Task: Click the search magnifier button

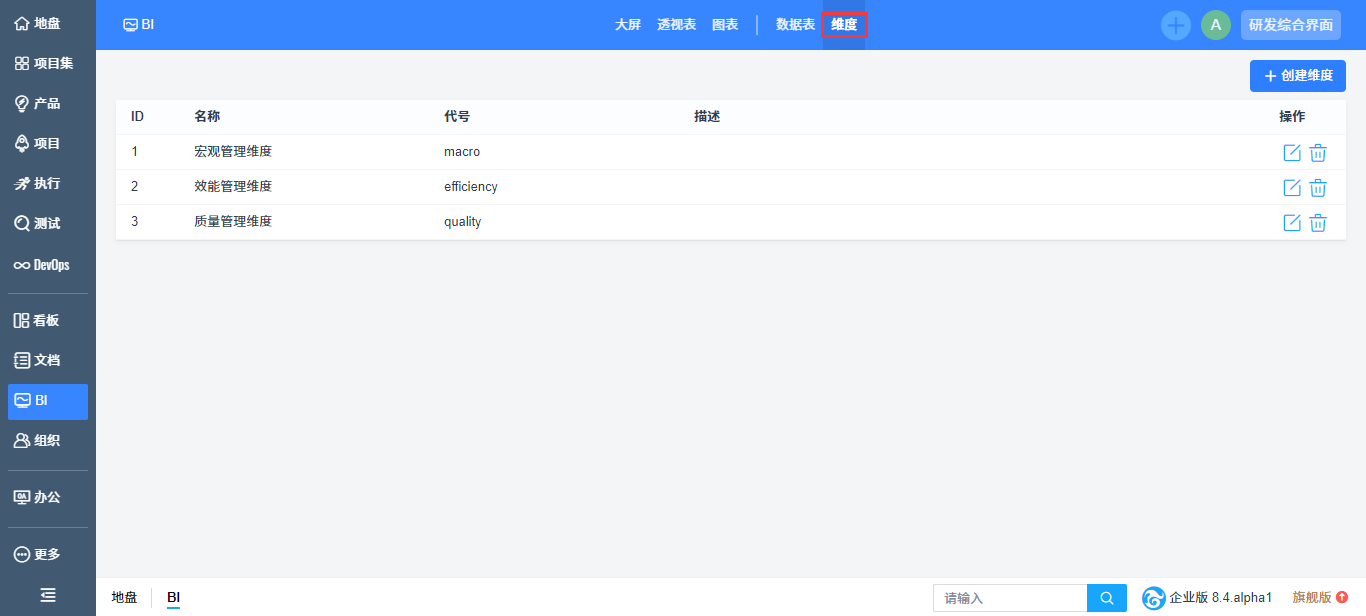Action: click(x=1107, y=598)
